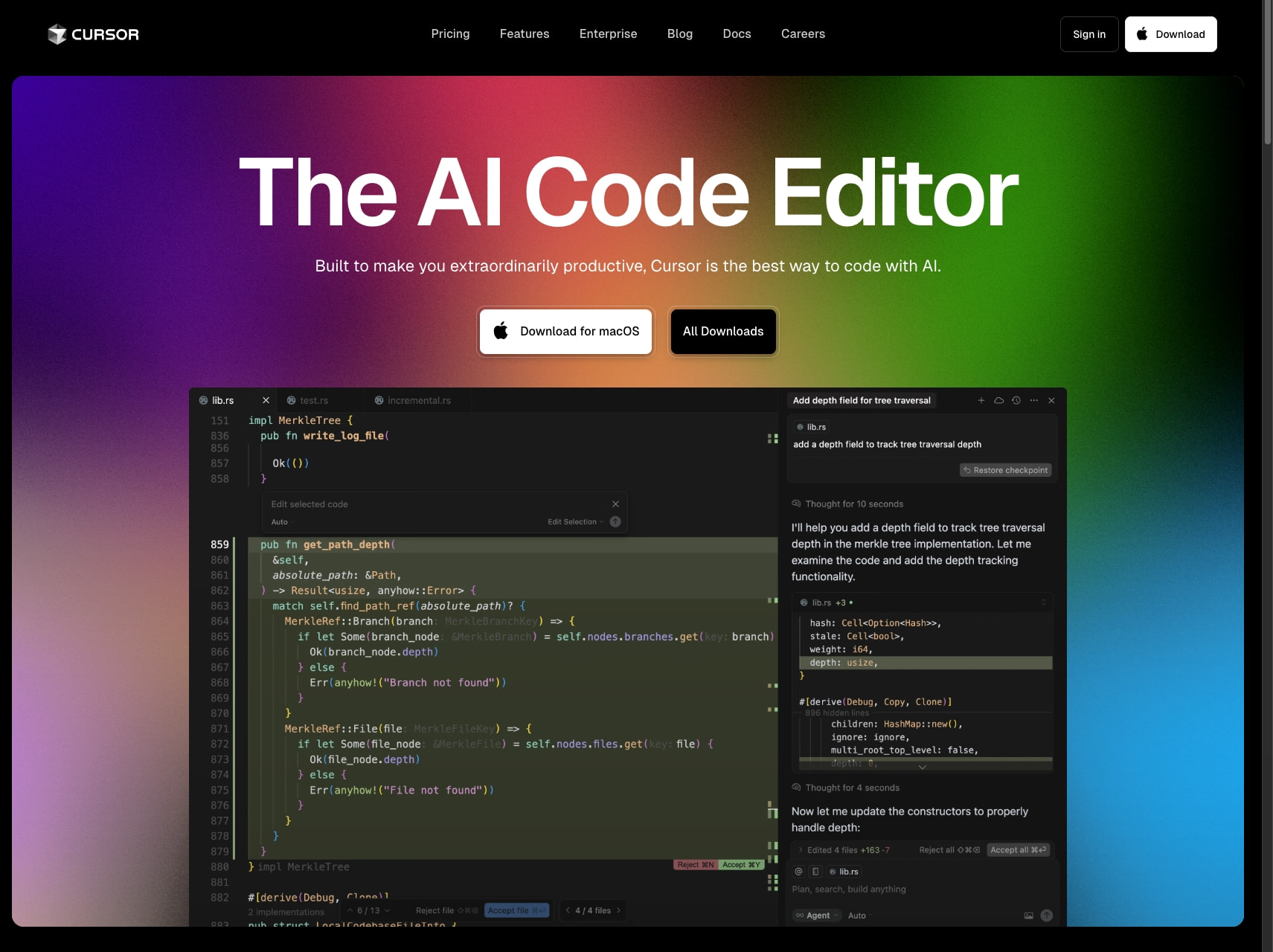Go to the previous file in review
The image size is (1273, 952).
(568, 910)
